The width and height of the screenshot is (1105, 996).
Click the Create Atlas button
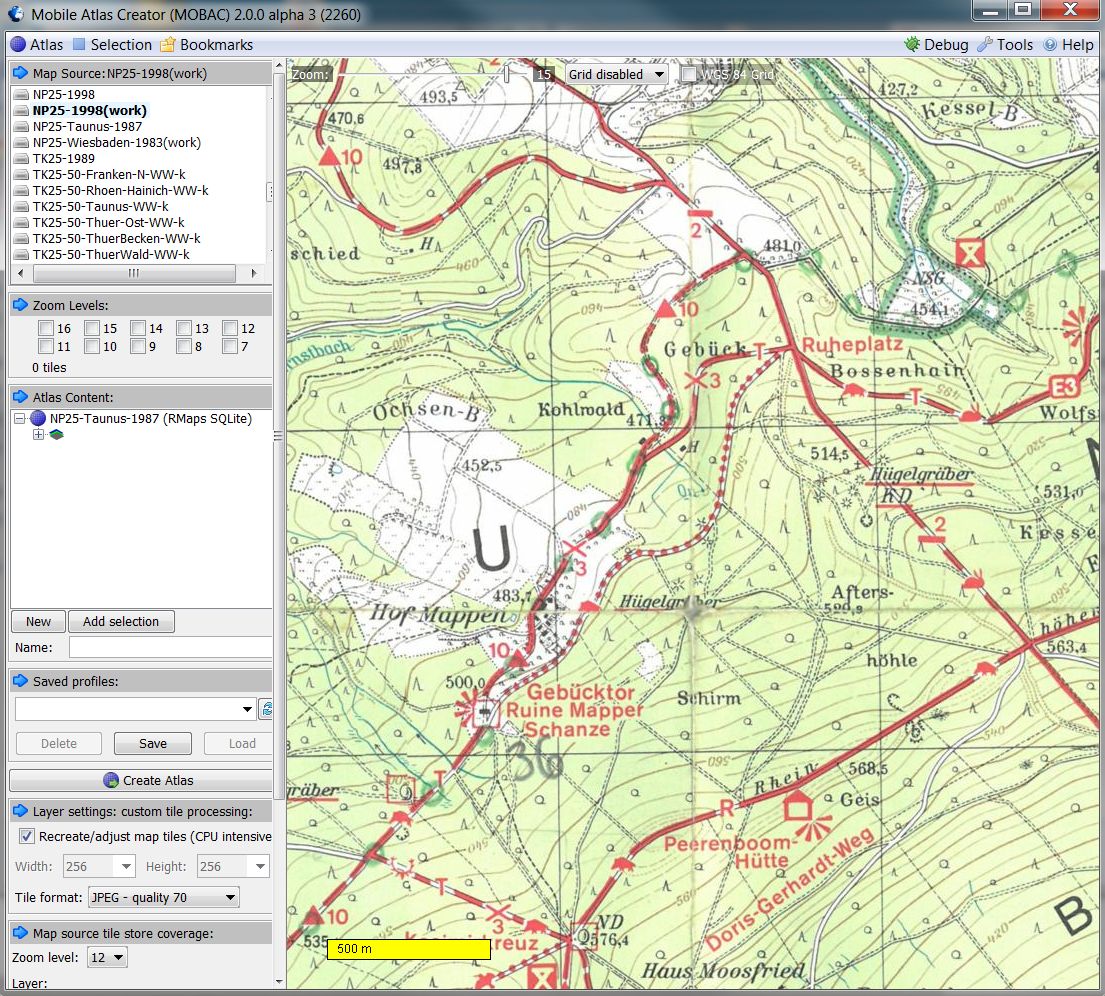click(x=141, y=780)
